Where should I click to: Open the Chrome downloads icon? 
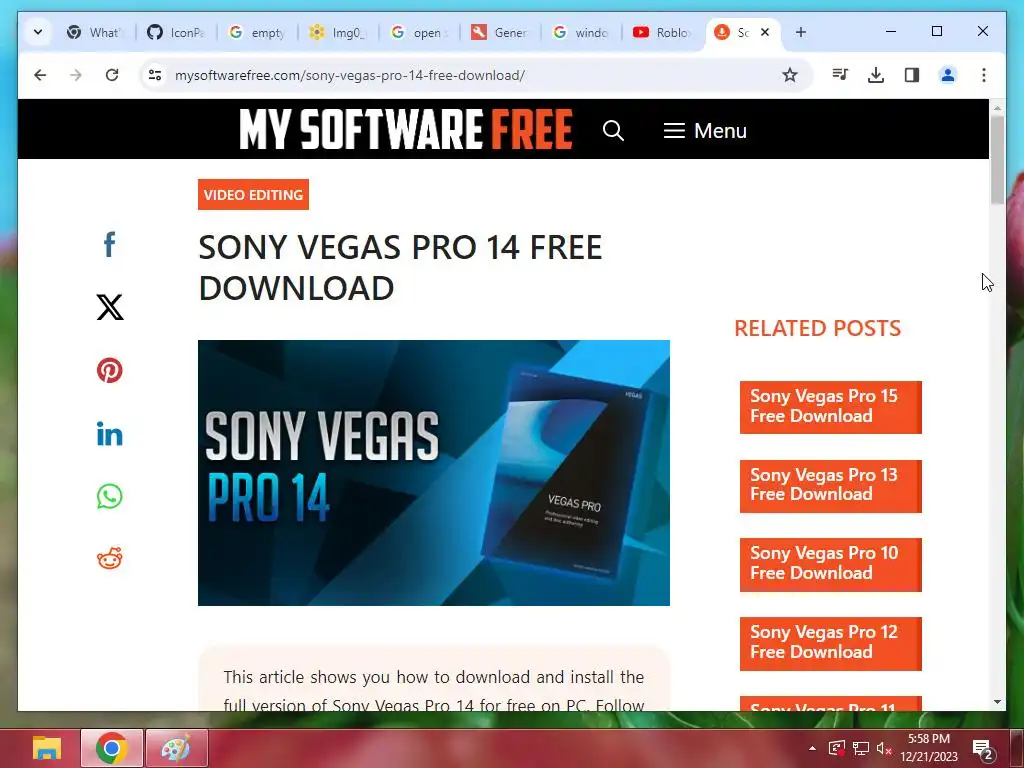[x=876, y=75]
